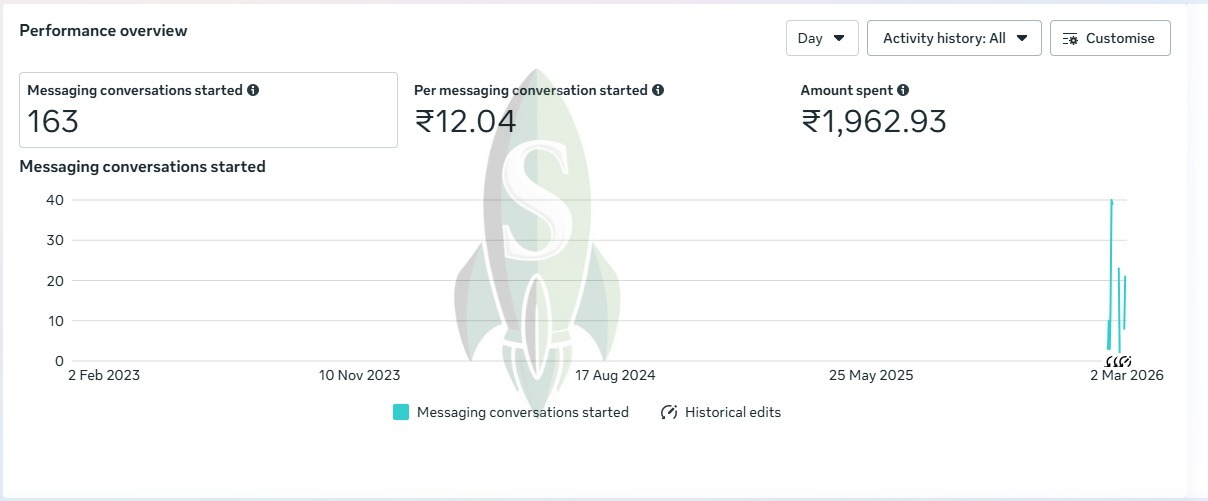Click the settings icon inside Customise button
The width and height of the screenshot is (1208, 501).
1070,39
